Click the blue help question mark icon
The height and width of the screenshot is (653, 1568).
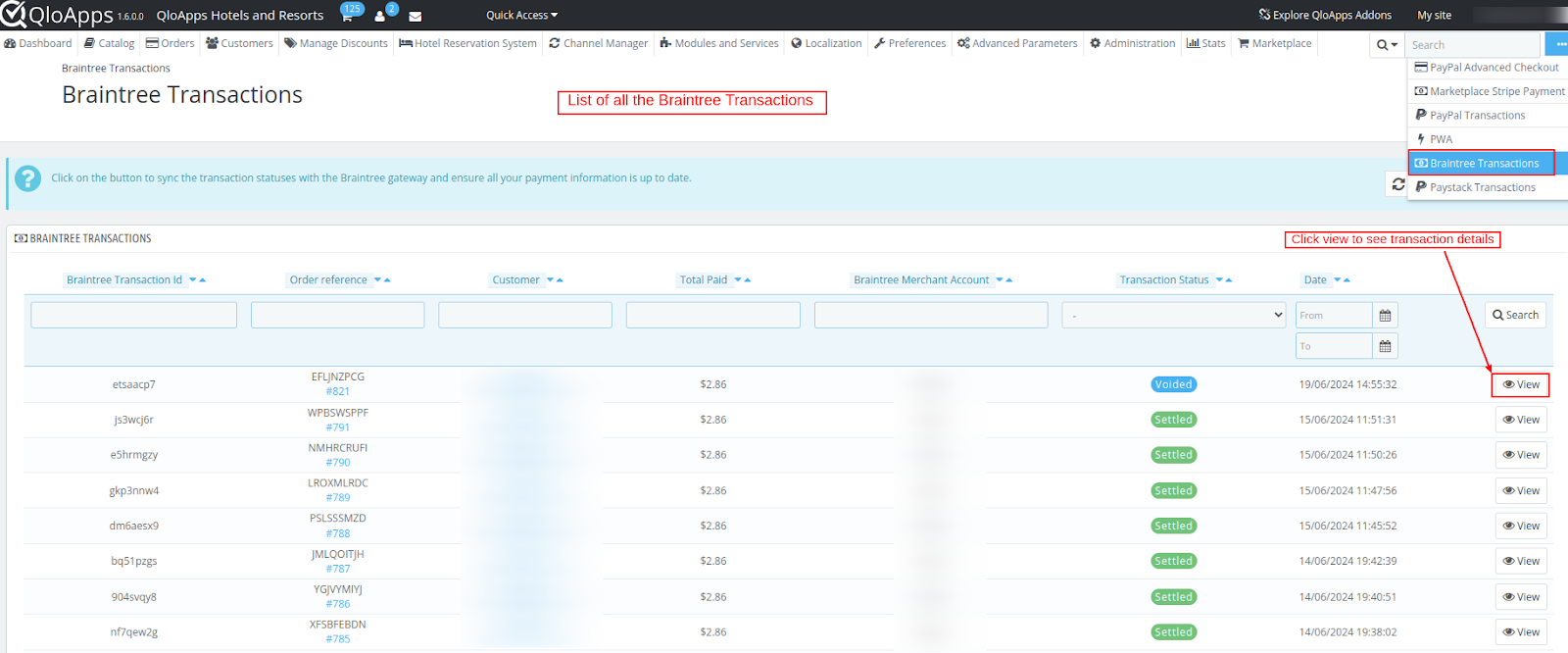[27, 178]
